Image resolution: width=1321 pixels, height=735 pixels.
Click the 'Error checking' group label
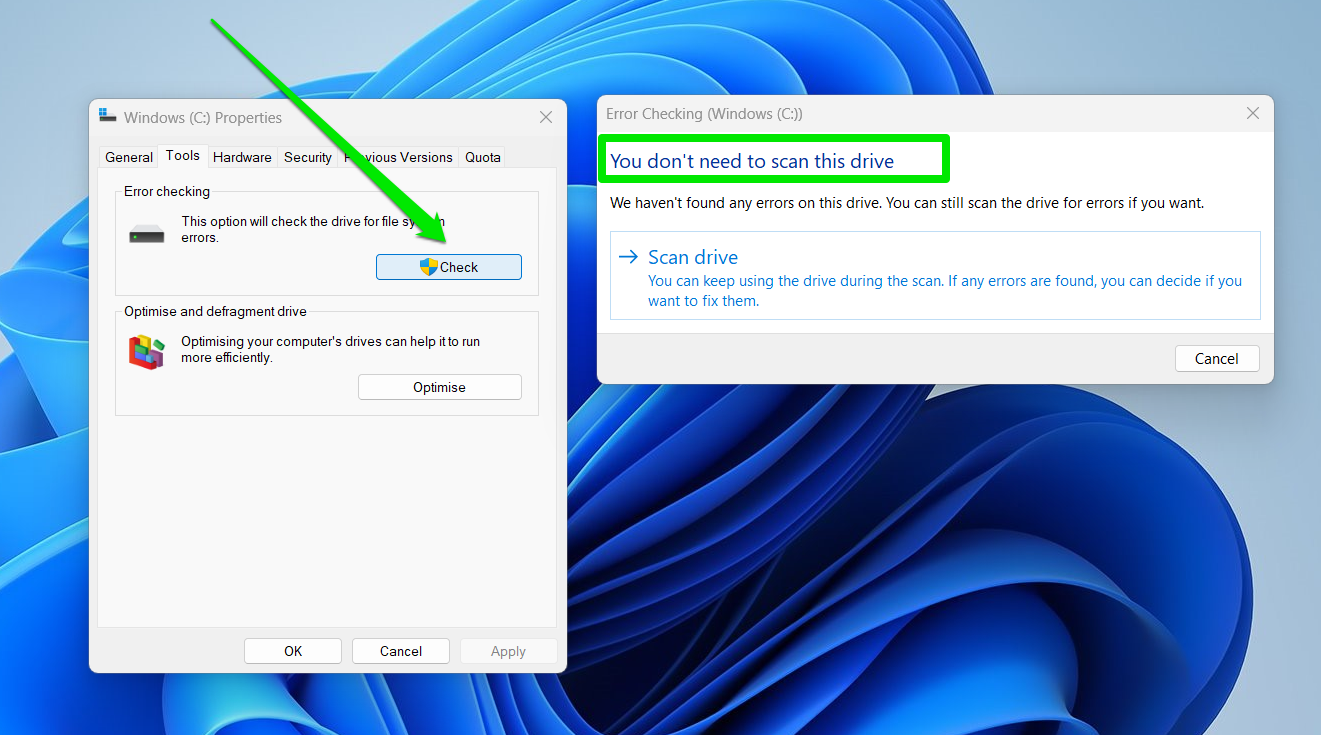pyautogui.click(x=167, y=191)
